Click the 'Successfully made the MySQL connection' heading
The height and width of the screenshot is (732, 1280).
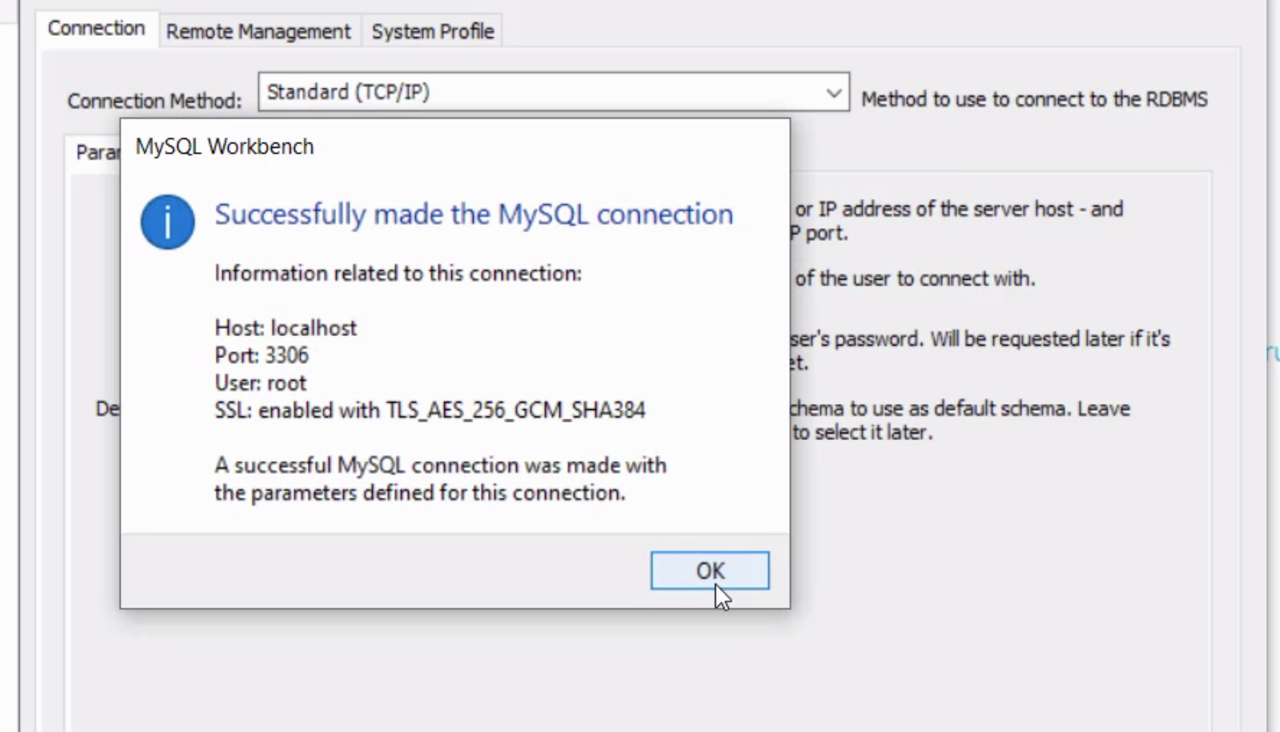(x=473, y=214)
